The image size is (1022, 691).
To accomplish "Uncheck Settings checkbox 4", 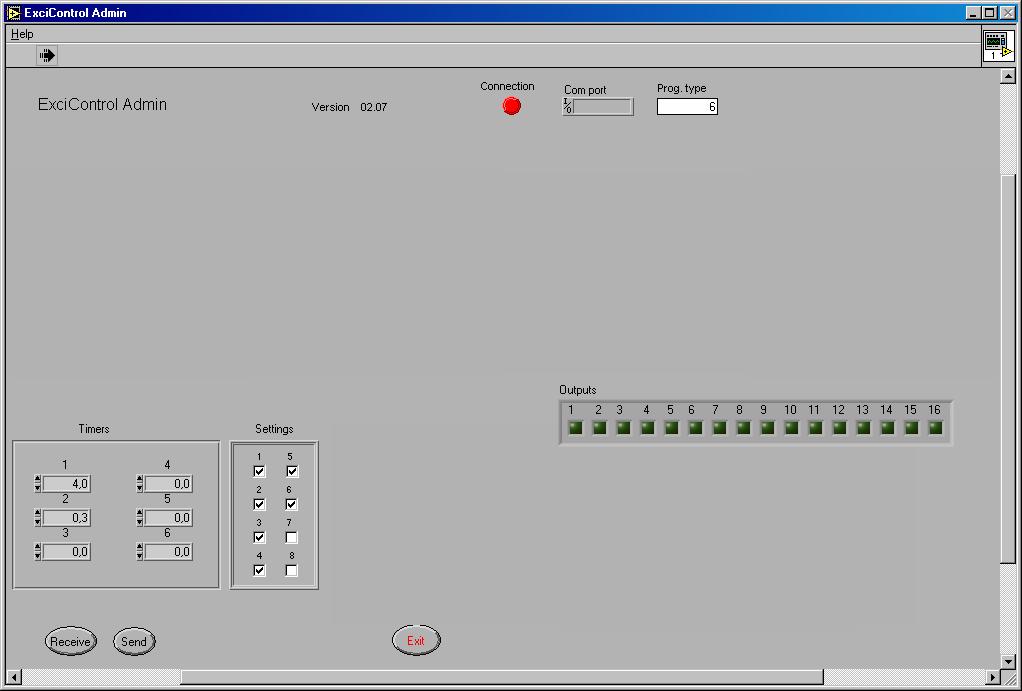I will [x=259, y=570].
